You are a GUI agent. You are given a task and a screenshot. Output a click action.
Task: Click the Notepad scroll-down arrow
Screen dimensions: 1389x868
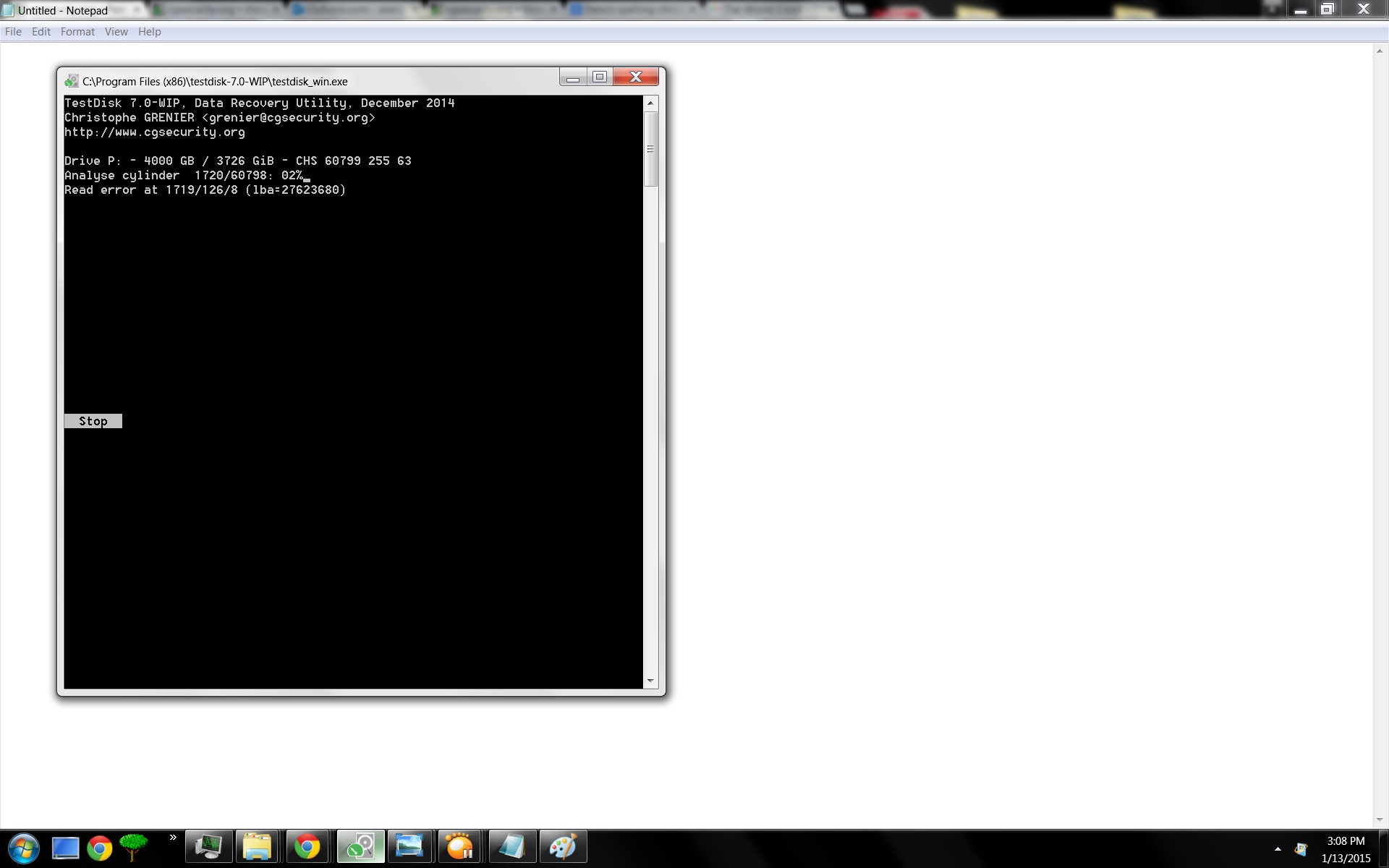1380,820
